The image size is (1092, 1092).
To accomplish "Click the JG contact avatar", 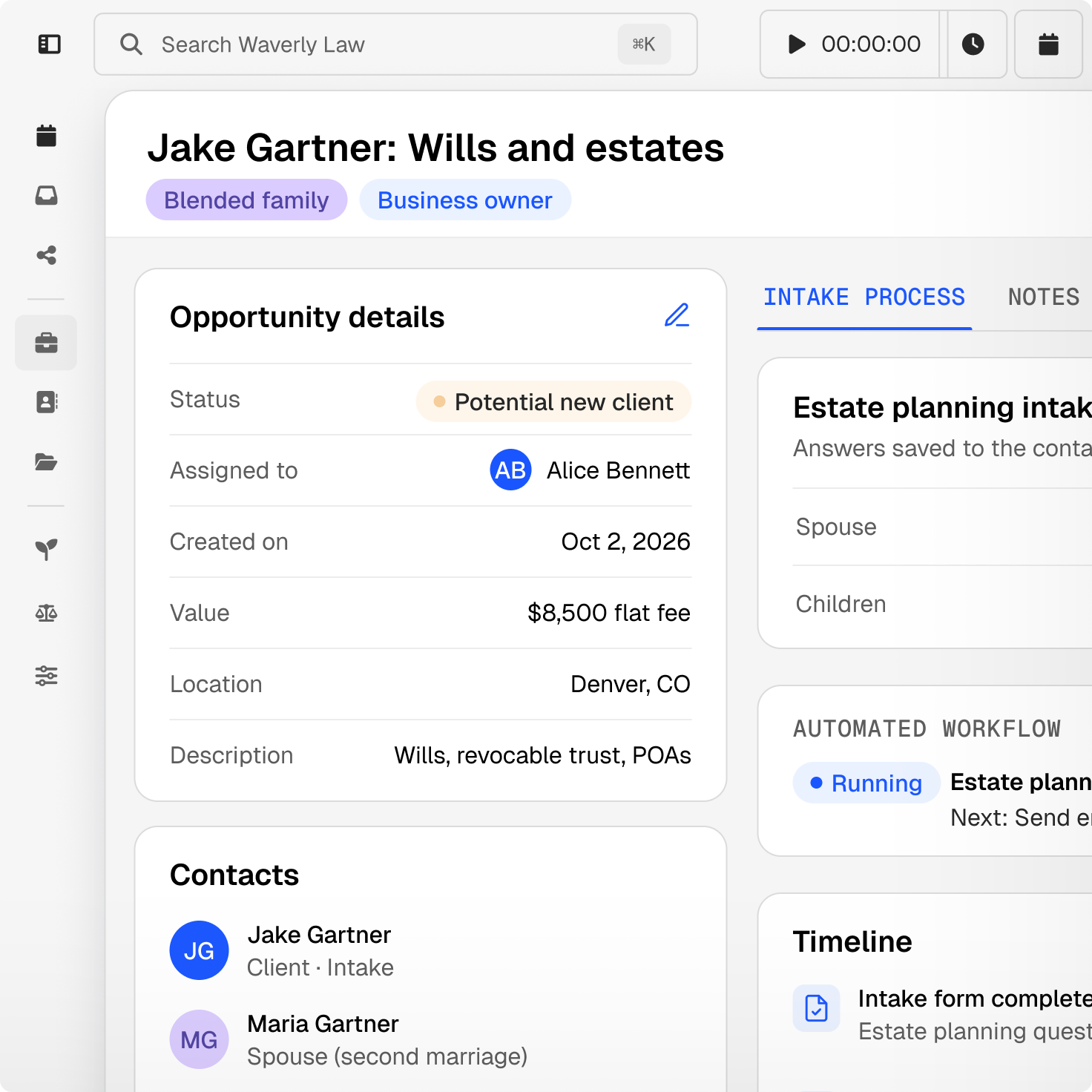I will [x=199, y=950].
